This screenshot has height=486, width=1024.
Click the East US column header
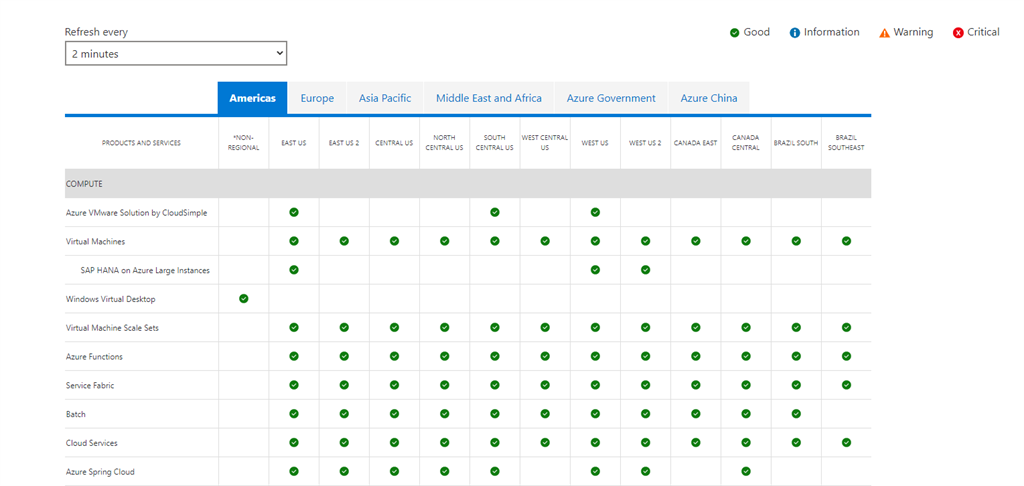[294, 143]
